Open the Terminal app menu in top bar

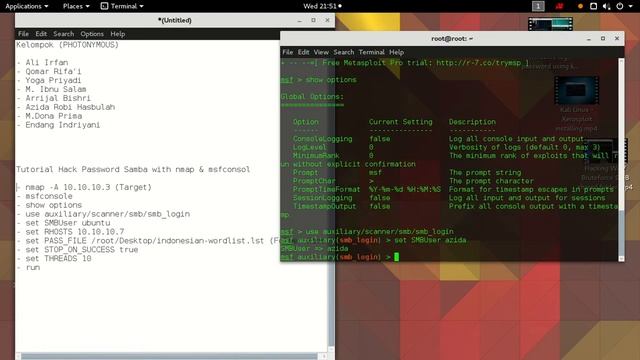[x=122, y=6]
